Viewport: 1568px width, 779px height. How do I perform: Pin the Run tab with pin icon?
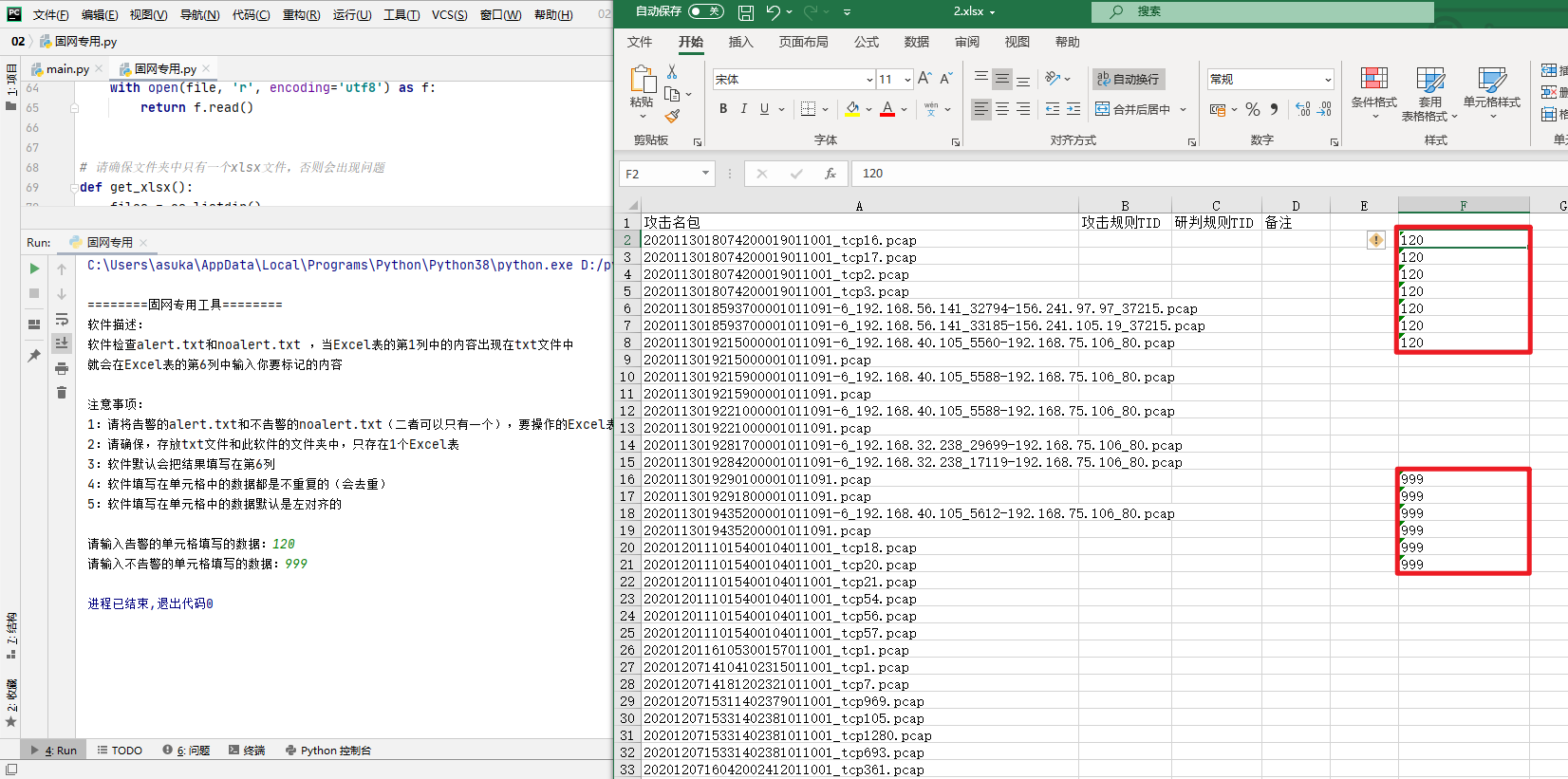click(34, 356)
